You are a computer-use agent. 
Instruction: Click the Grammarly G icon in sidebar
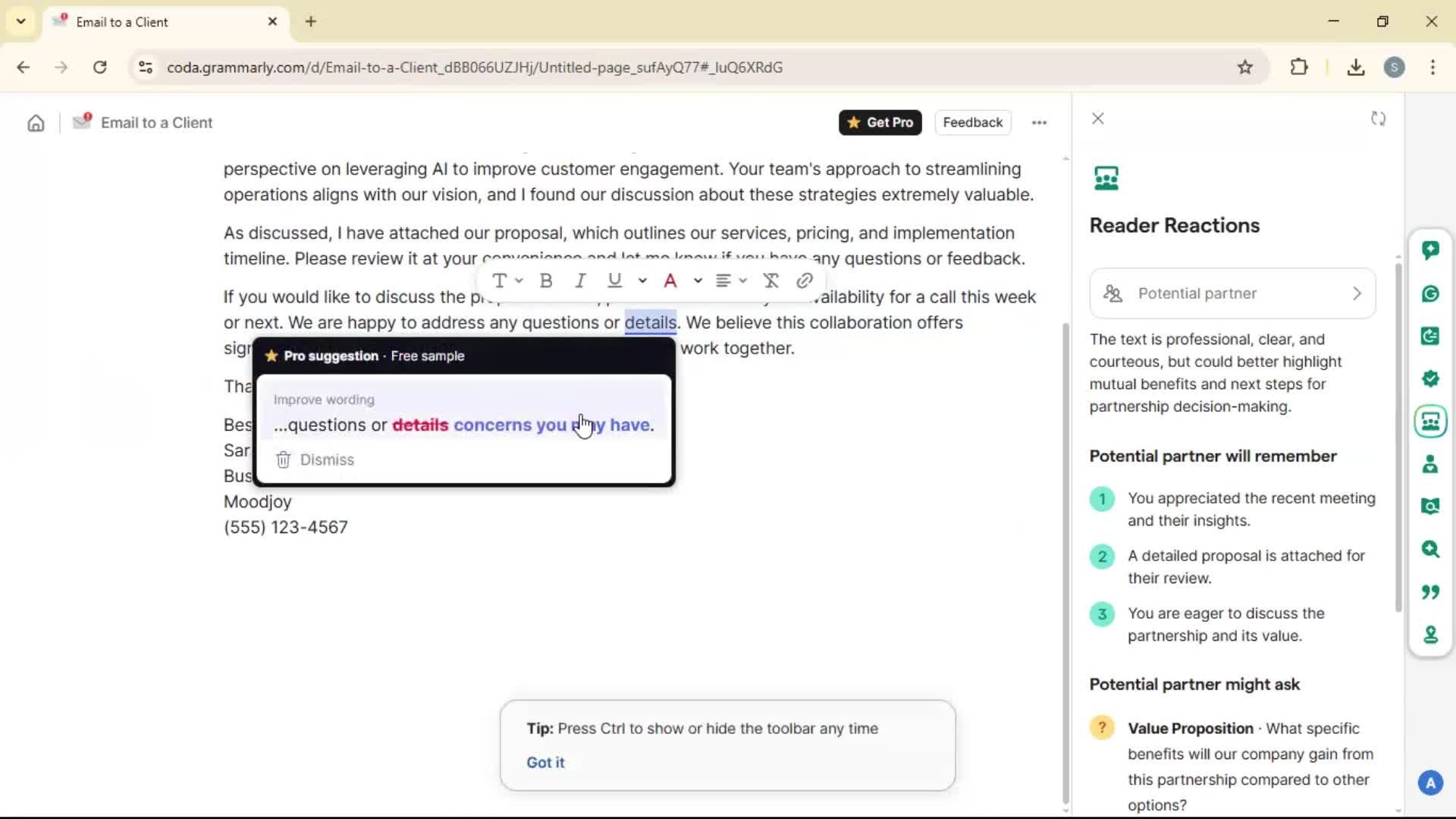coord(1430,293)
